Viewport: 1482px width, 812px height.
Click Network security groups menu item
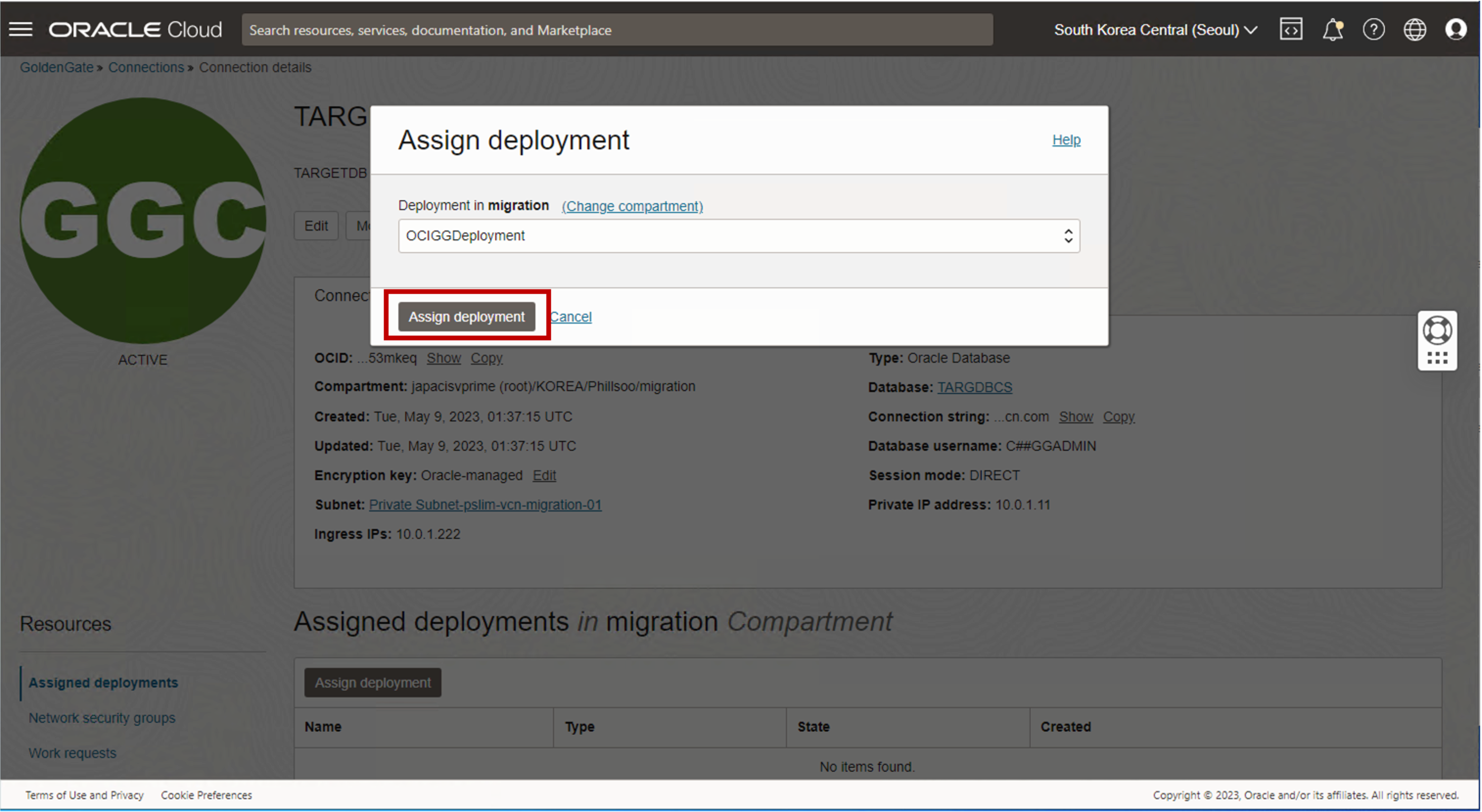102,717
